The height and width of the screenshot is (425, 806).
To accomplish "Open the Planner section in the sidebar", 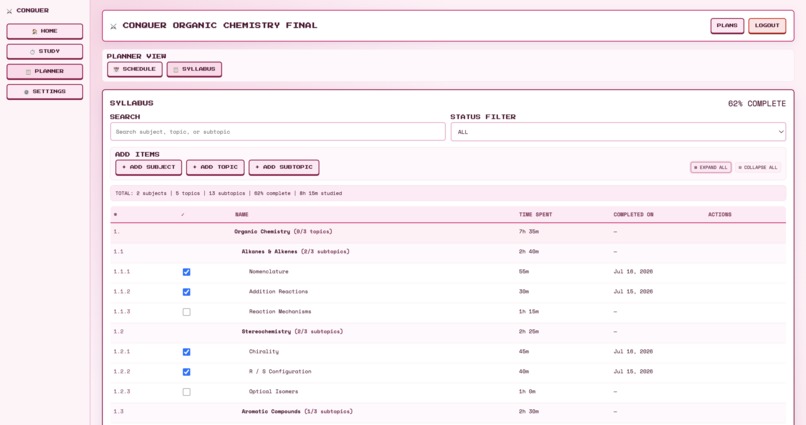I will tap(45, 71).
